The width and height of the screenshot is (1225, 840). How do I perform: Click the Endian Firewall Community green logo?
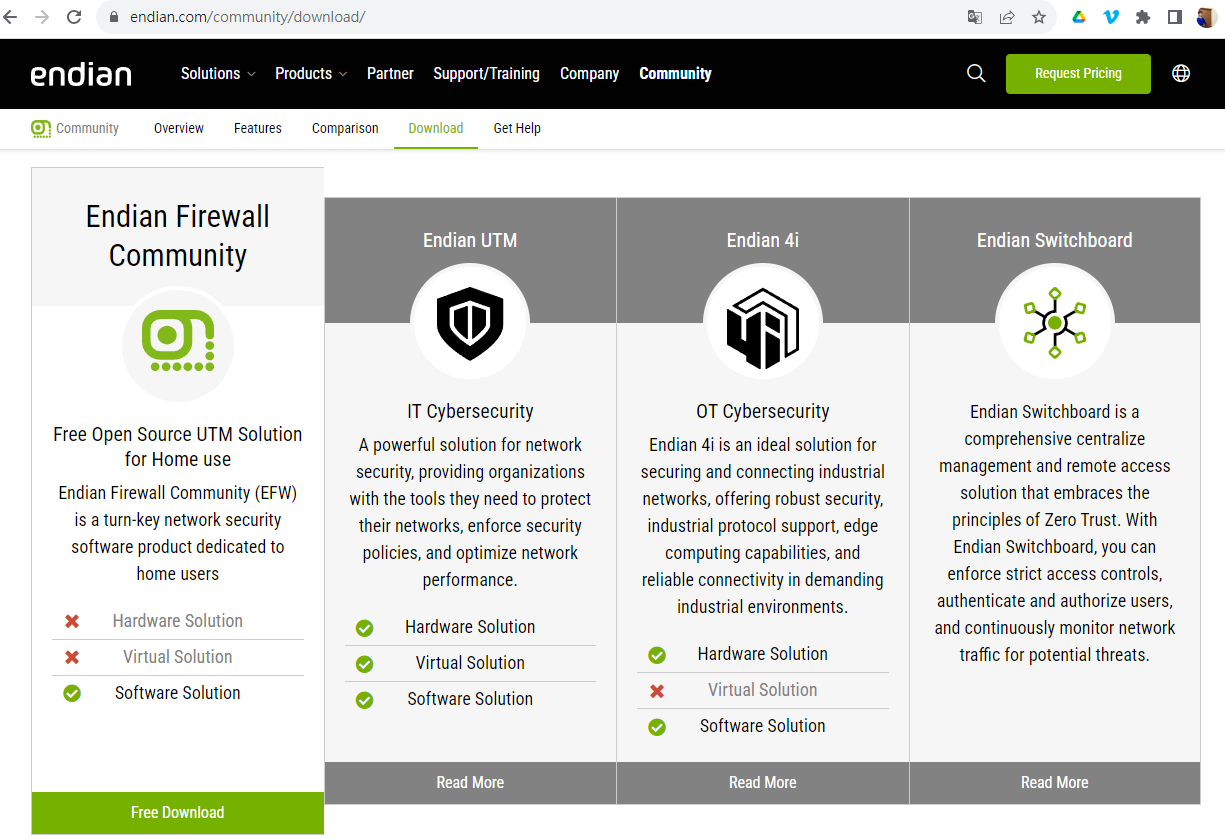tap(178, 342)
